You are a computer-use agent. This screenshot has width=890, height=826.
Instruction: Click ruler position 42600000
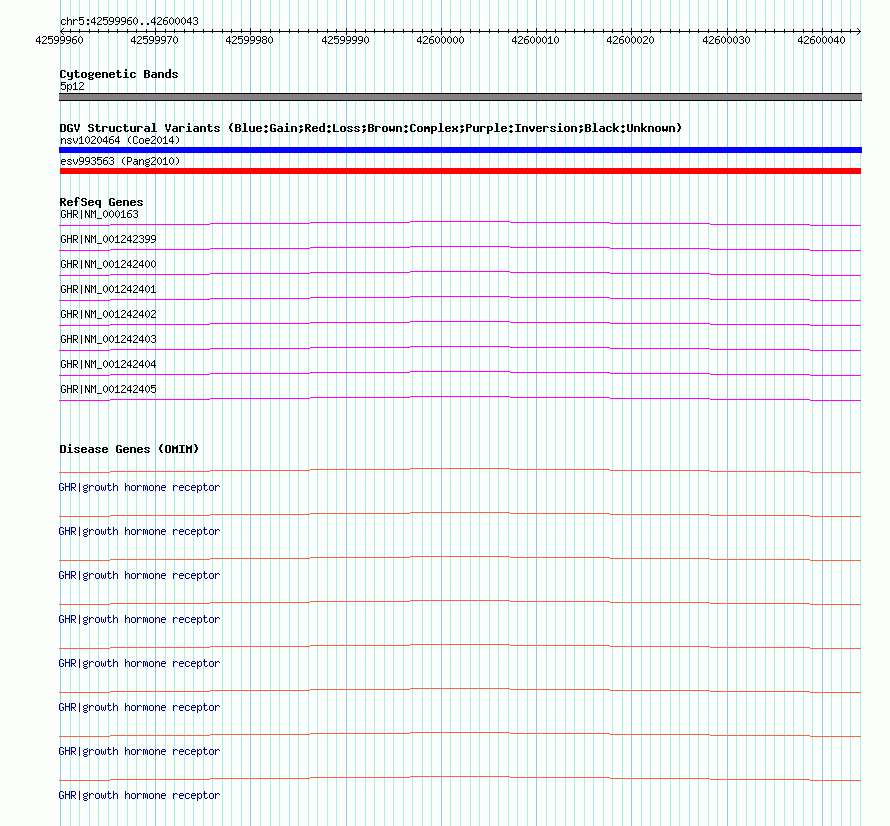[440, 40]
